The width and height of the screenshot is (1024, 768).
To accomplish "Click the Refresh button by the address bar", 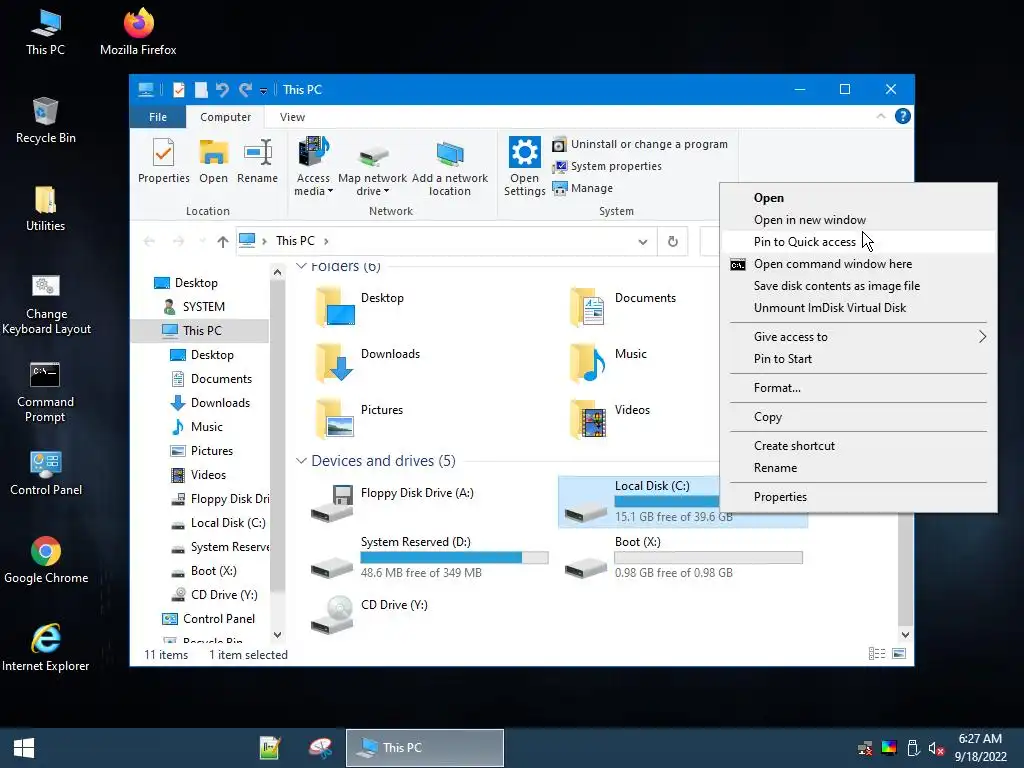I will [673, 242].
